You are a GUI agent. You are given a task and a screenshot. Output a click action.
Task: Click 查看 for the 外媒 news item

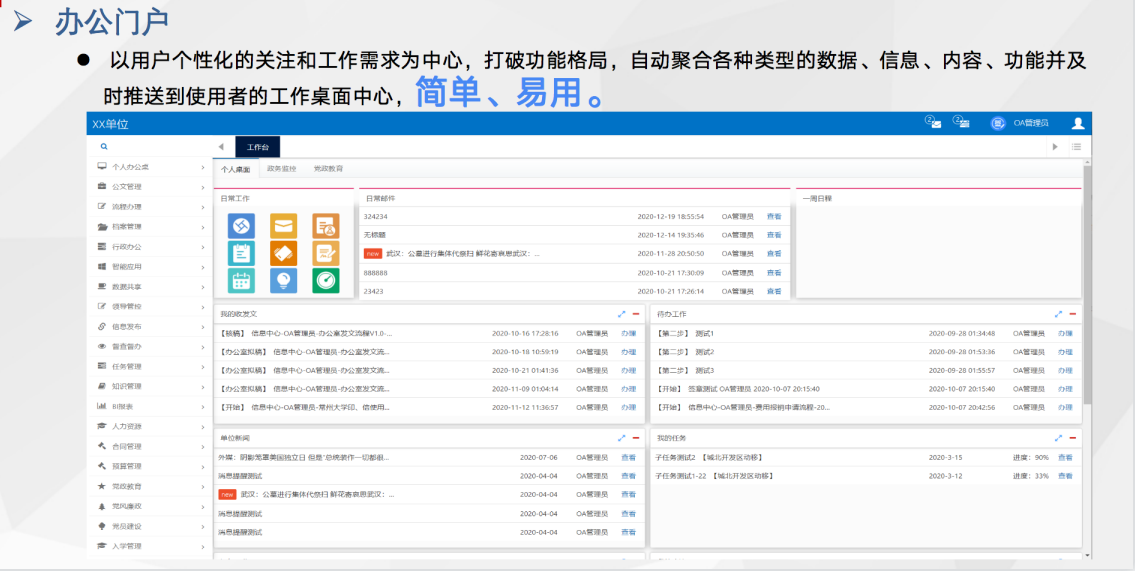pos(628,457)
